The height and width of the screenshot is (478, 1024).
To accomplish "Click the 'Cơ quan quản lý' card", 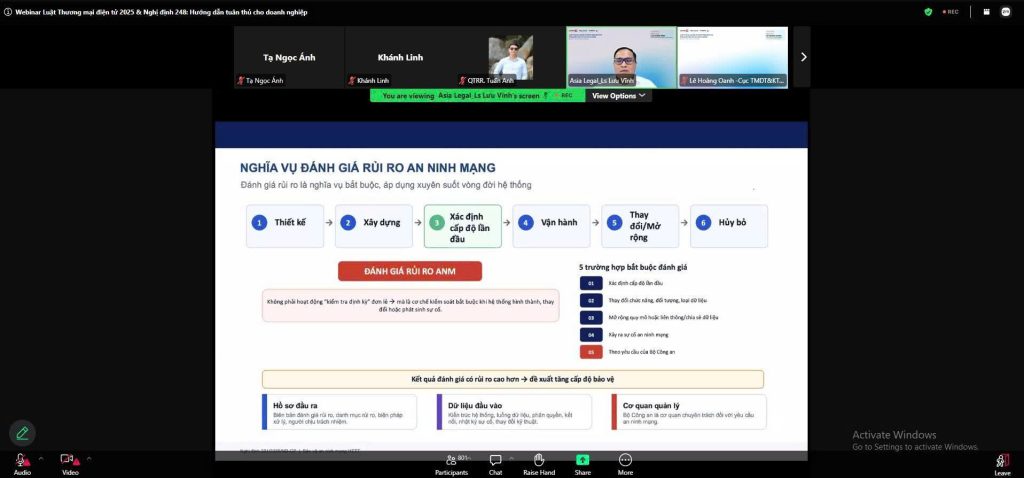I will tap(689, 412).
